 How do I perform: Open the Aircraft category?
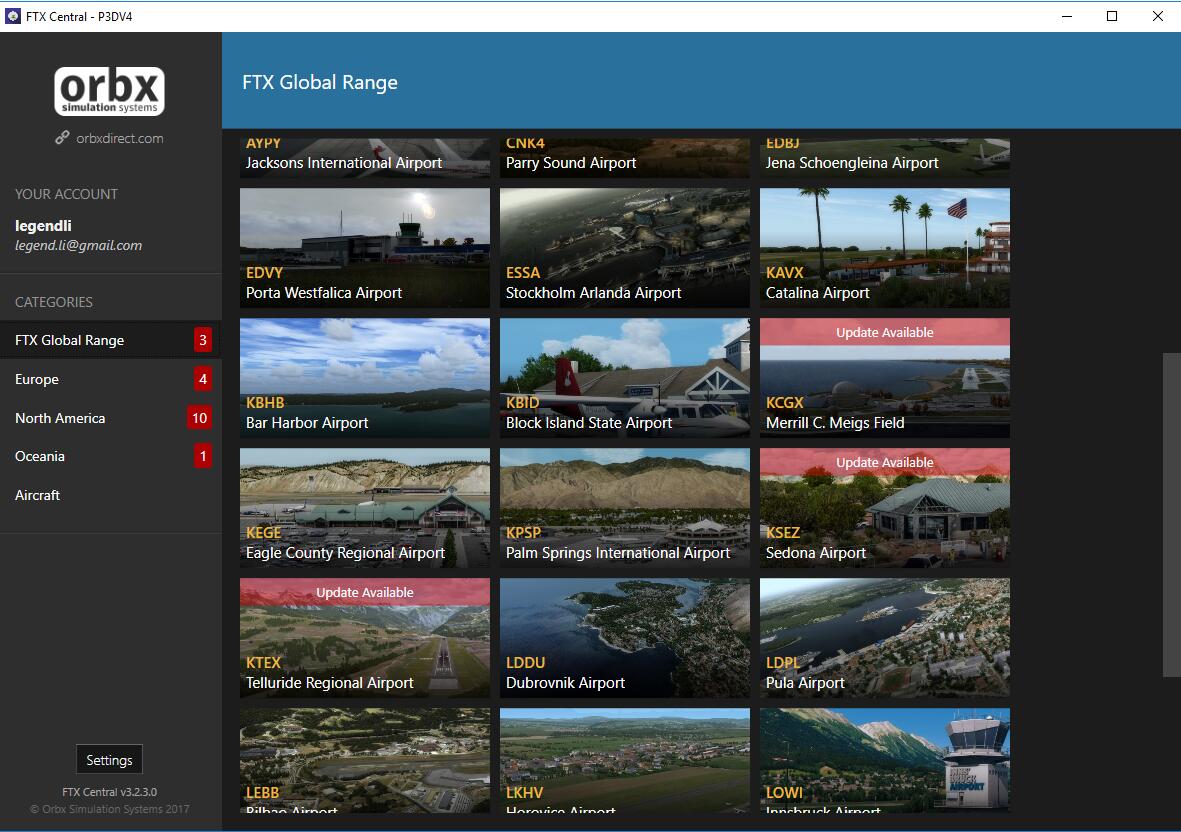38,495
